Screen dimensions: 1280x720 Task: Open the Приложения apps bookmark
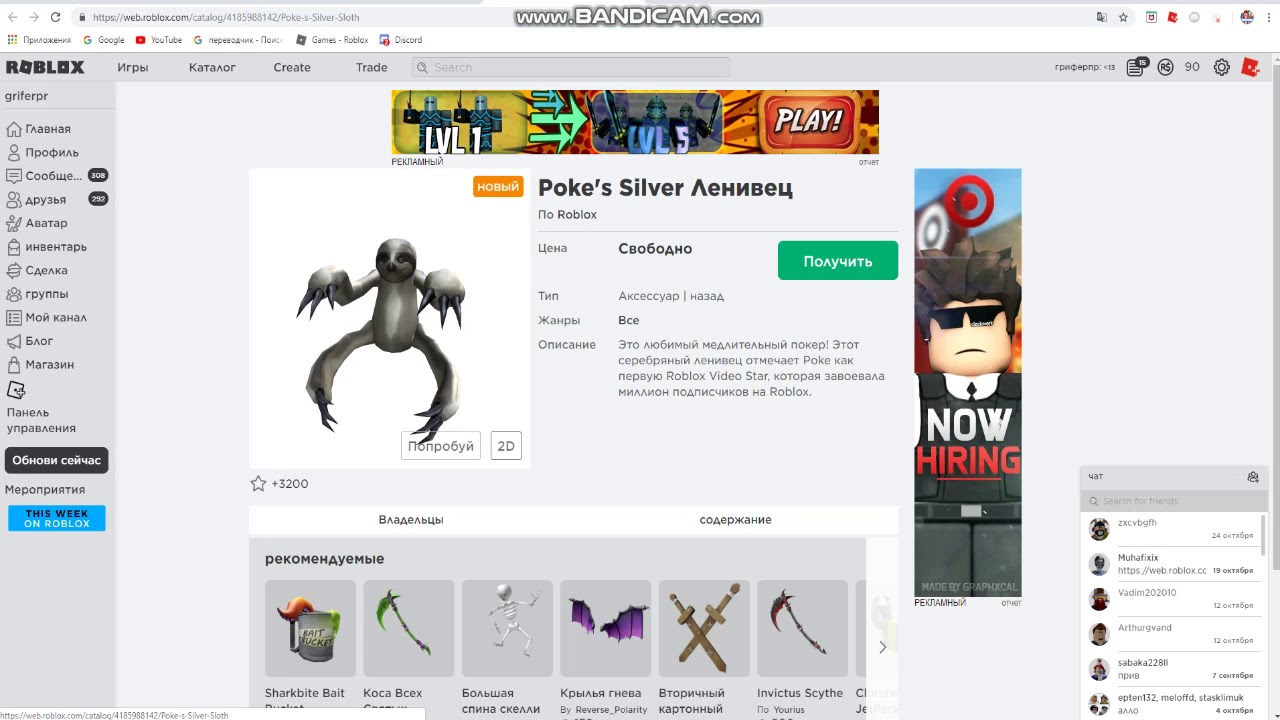(39, 40)
